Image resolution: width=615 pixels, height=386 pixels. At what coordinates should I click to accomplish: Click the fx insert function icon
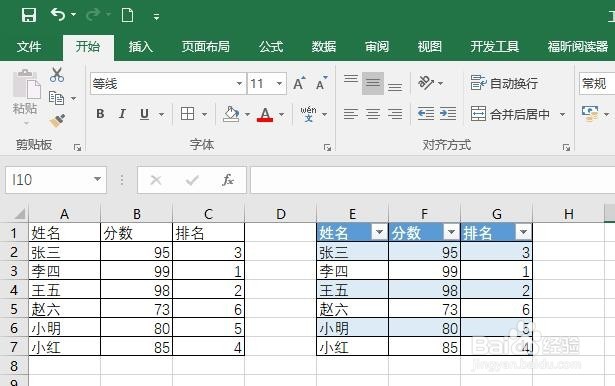[x=228, y=180]
